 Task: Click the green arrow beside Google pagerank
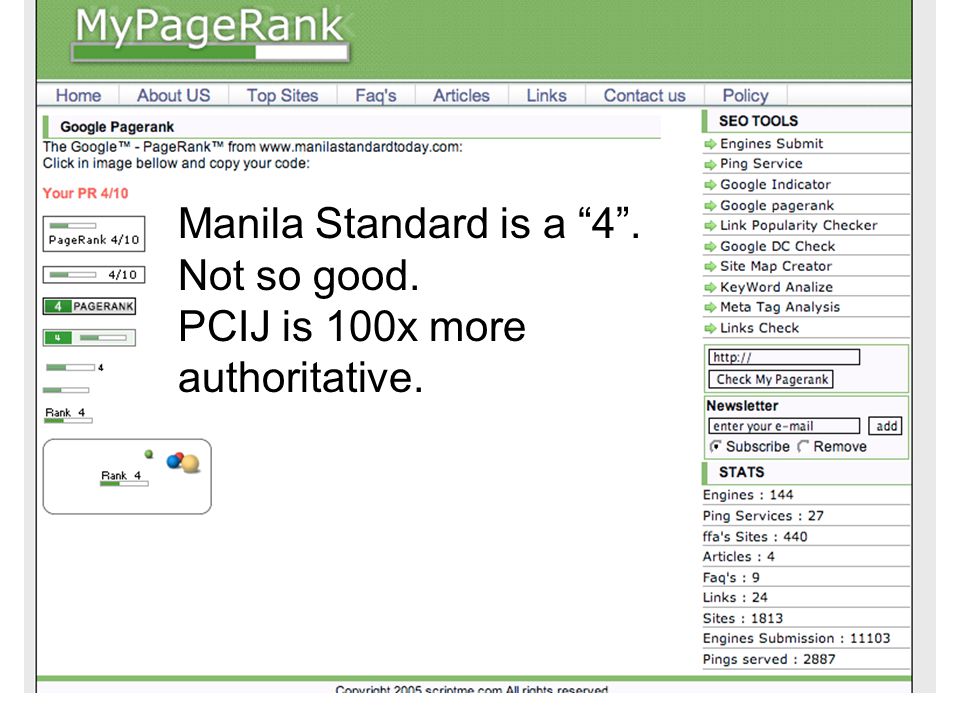pos(710,206)
